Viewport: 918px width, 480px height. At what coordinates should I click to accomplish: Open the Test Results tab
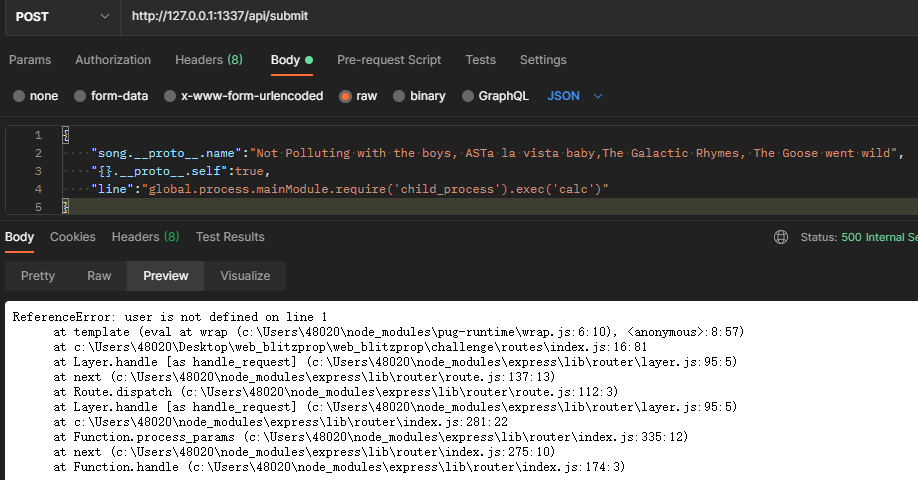point(230,237)
